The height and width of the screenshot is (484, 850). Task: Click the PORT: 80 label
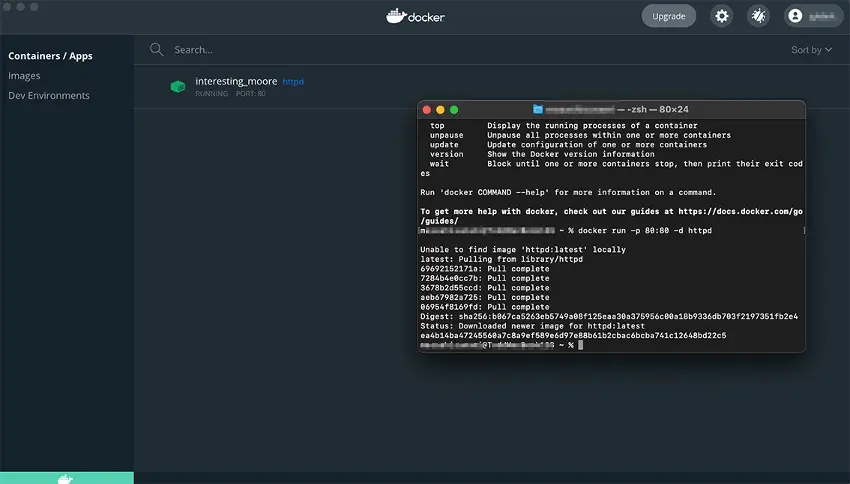point(250,94)
